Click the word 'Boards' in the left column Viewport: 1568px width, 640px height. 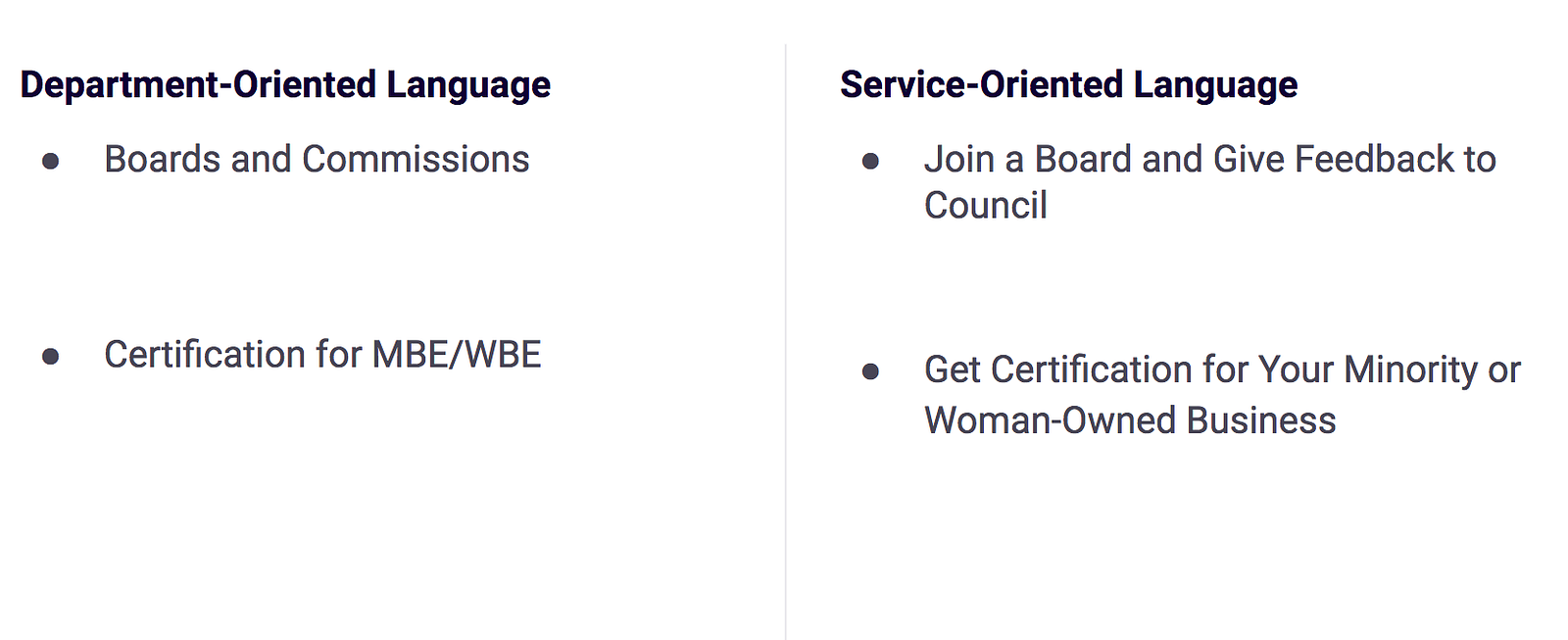pyautogui.click(x=163, y=160)
